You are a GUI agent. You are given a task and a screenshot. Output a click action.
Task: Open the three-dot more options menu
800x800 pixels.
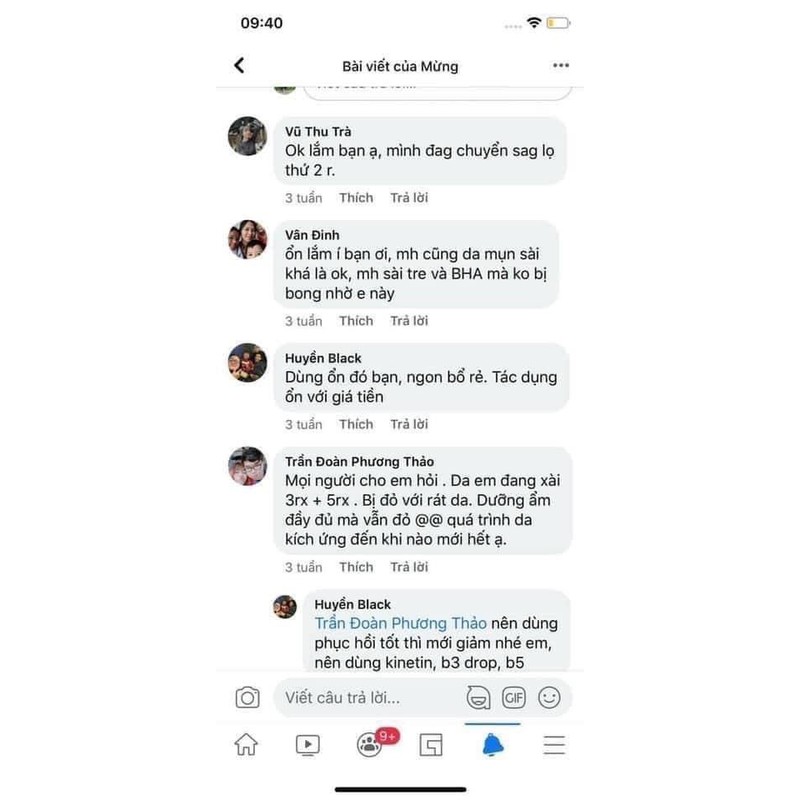coord(561,65)
